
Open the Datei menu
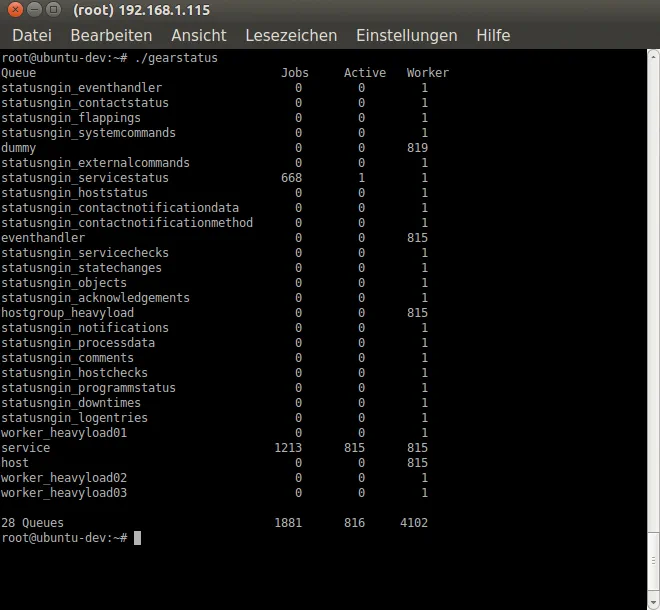click(32, 35)
